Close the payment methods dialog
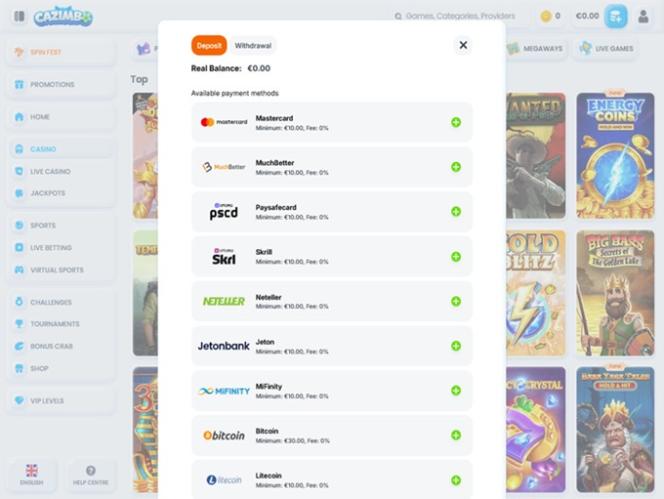The height and width of the screenshot is (499, 664). point(463,45)
